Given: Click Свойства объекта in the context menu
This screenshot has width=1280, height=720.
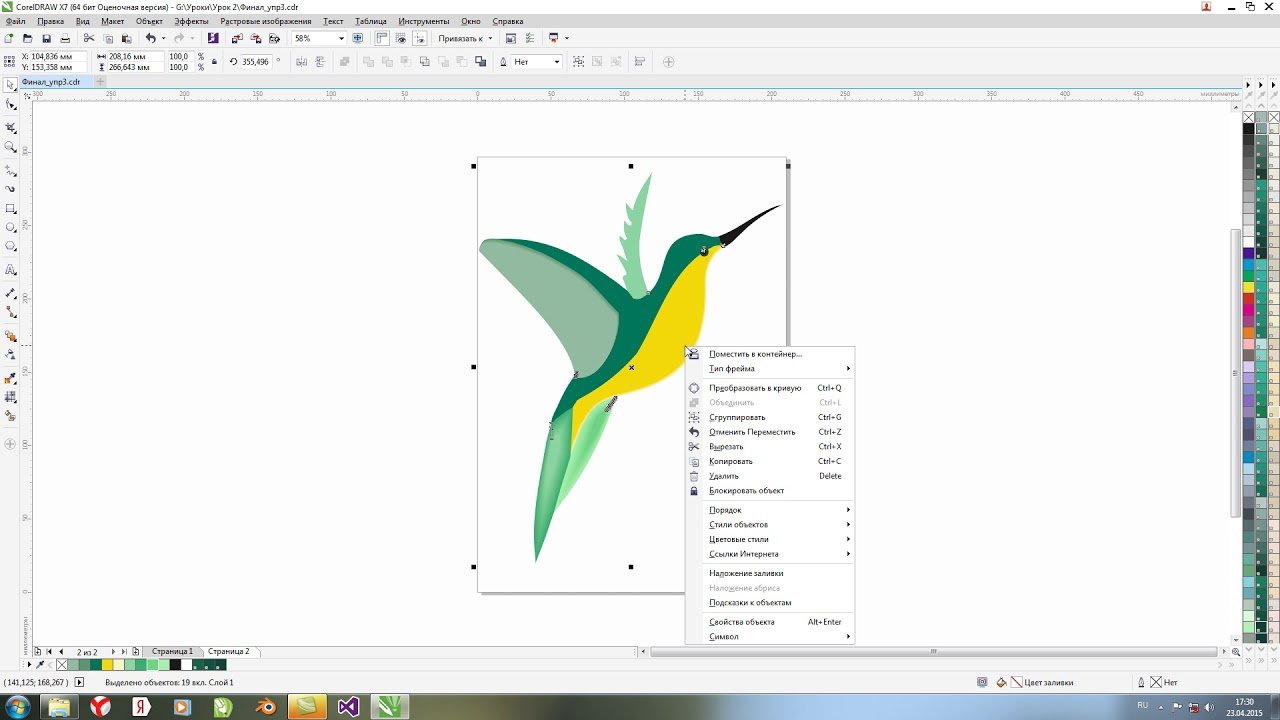Looking at the screenshot, I should tap(741, 622).
